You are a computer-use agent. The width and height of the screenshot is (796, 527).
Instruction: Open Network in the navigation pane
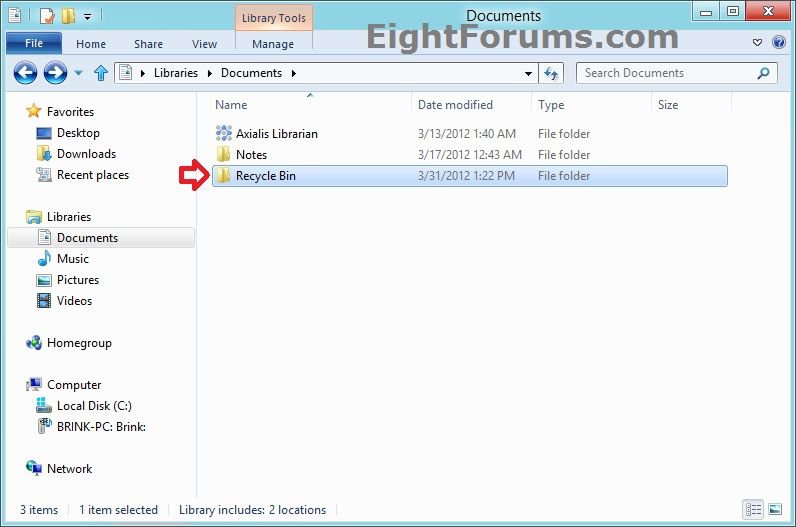tap(70, 469)
